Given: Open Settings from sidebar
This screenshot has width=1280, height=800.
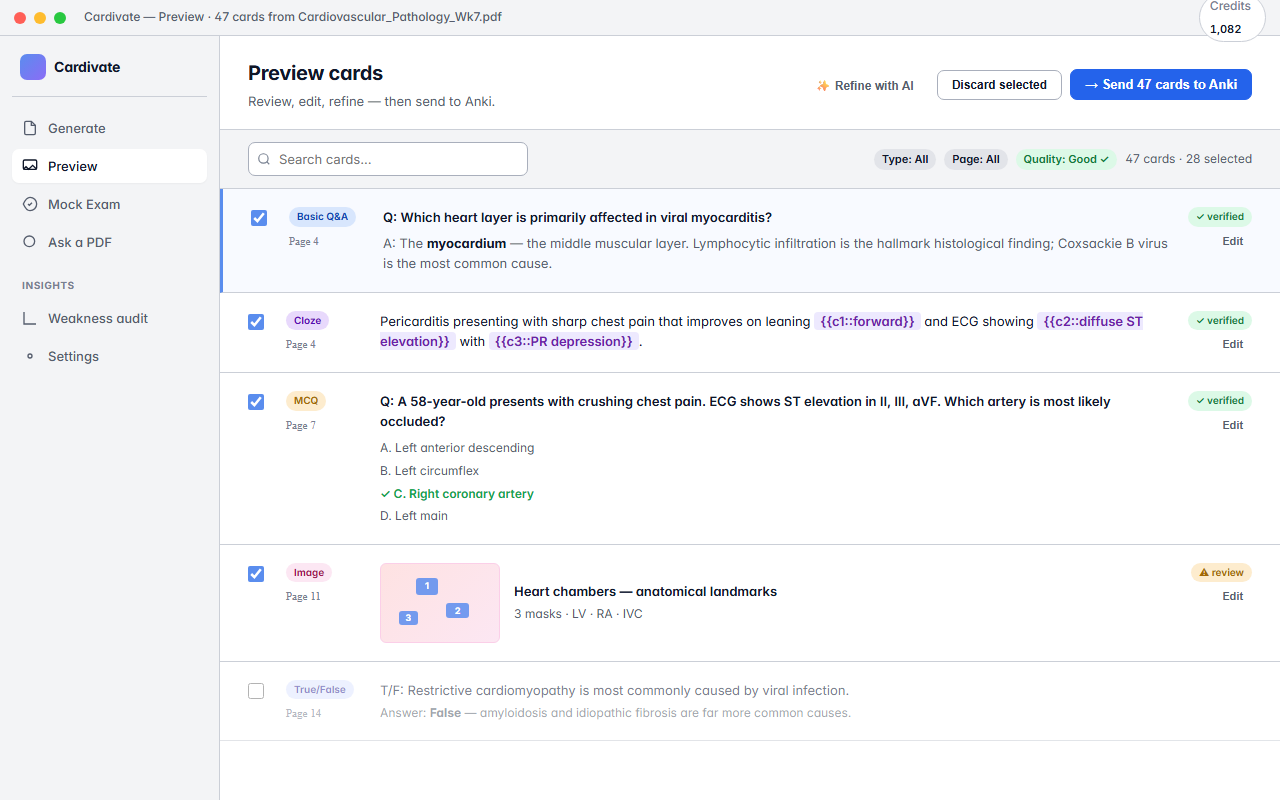Looking at the screenshot, I should (110, 356).
